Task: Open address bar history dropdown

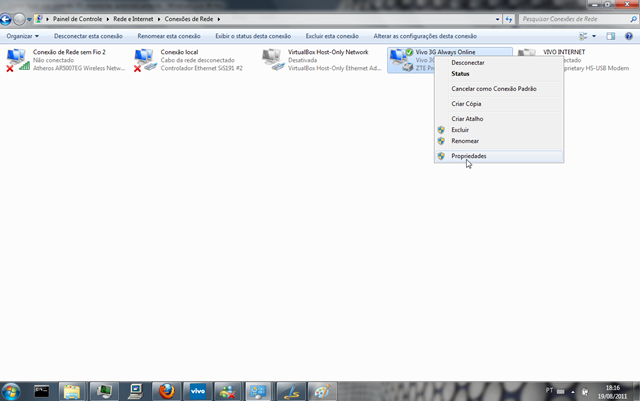Action: point(497,19)
